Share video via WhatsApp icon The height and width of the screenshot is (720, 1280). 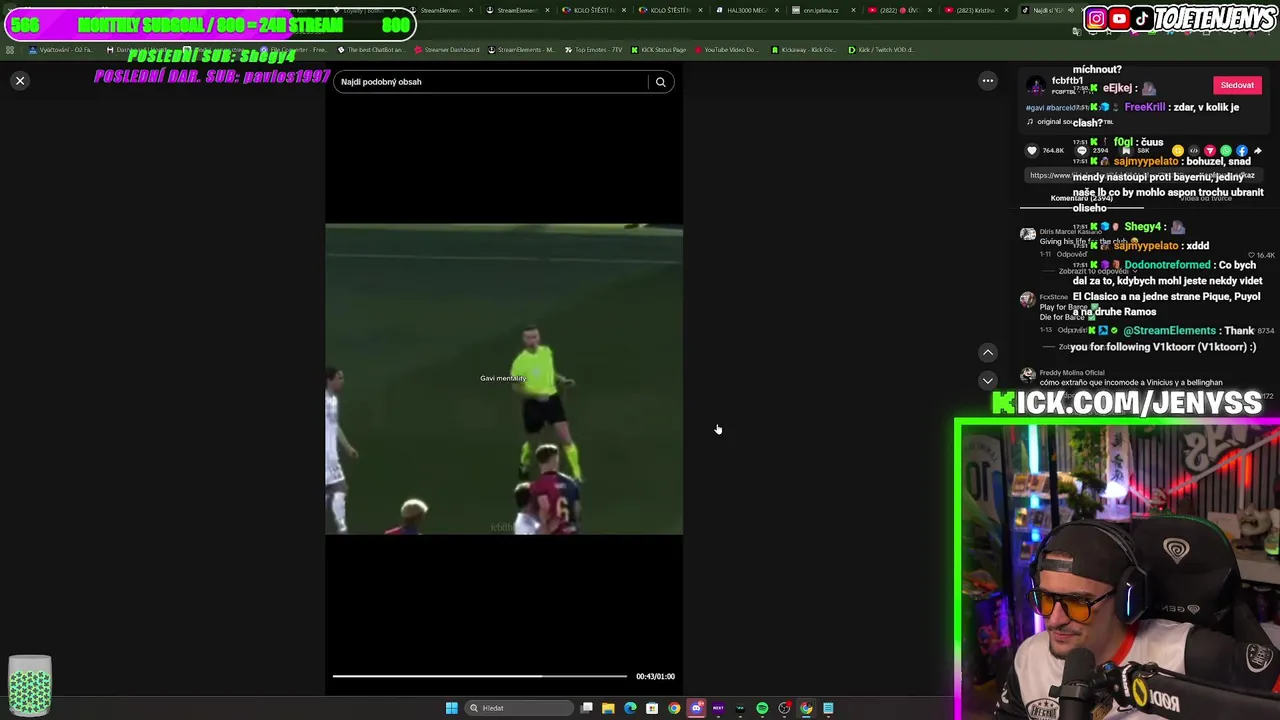coord(1226,151)
